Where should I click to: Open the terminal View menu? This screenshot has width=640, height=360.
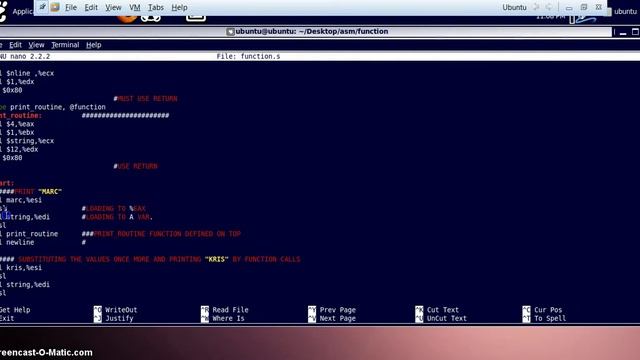tap(36, 45)
